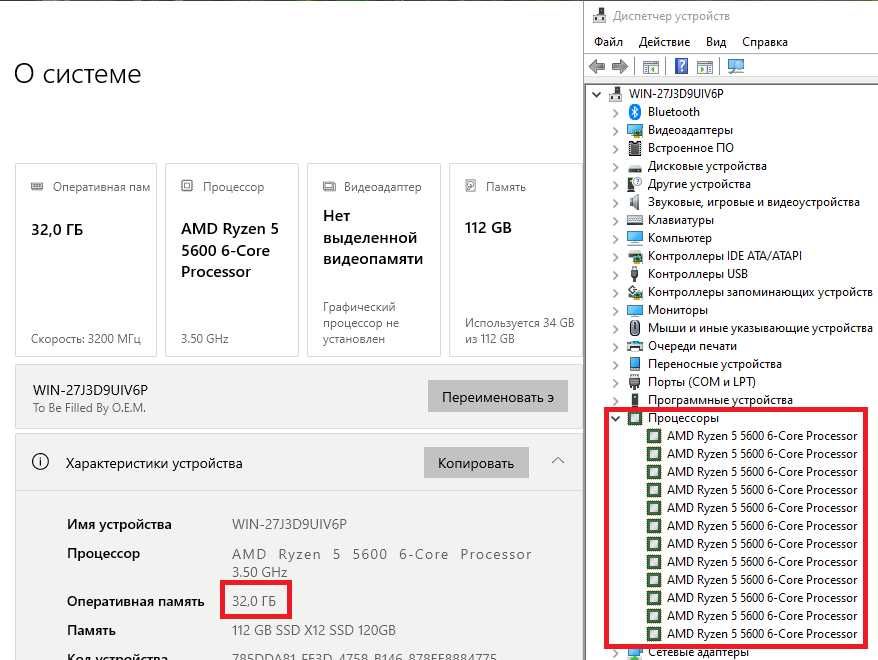Click the Компьютер monitor icon
Image resolution: width=878 pixels, height=660 pixels.
634,238
